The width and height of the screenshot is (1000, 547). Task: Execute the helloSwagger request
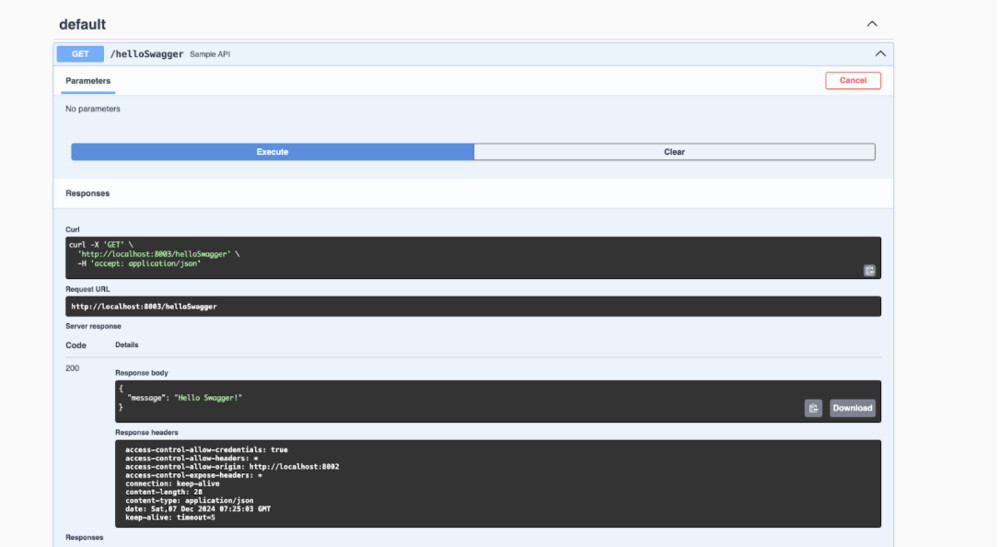tap(272, 152)
